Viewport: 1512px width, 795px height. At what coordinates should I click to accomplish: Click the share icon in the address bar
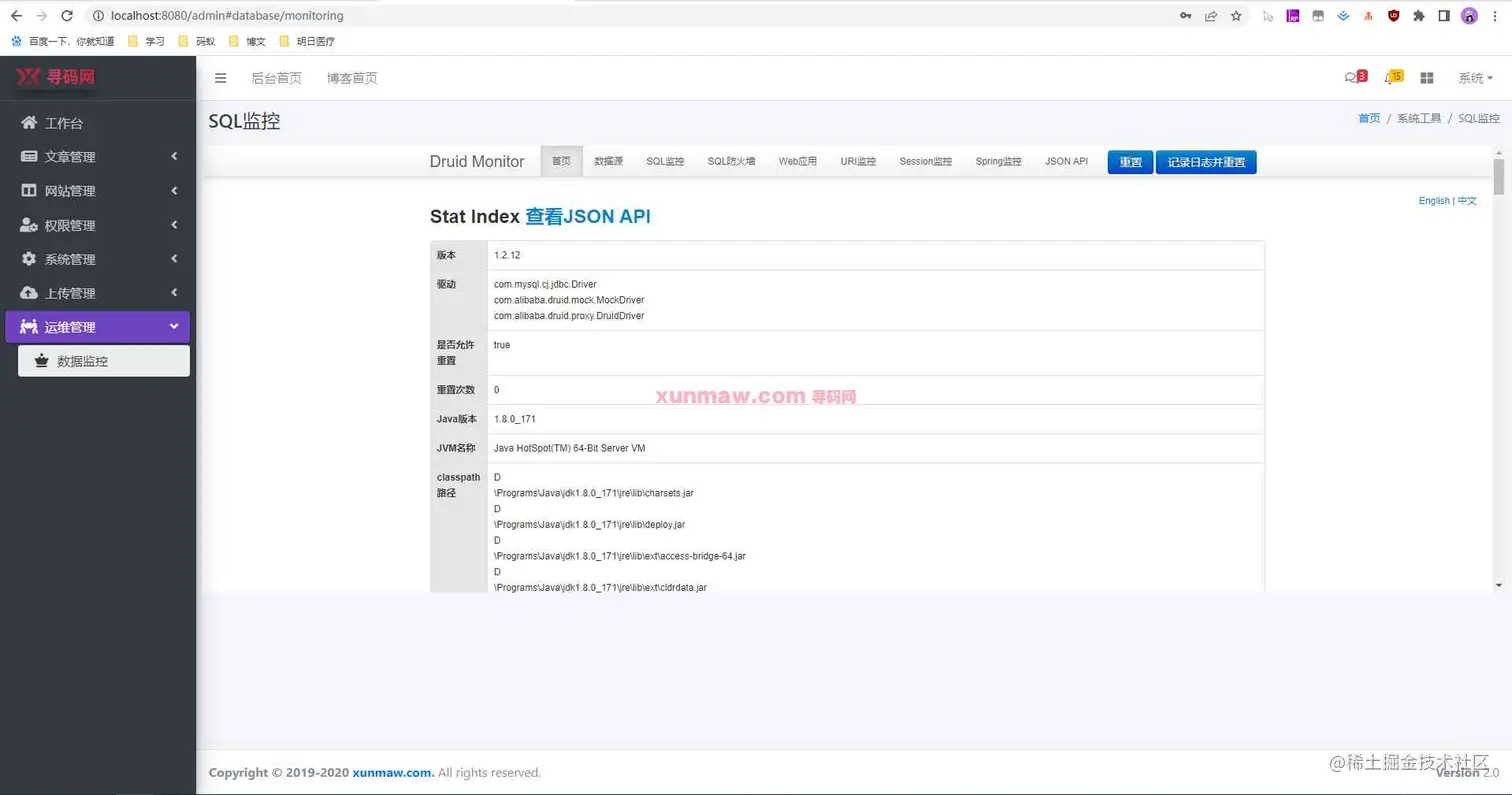[x=1211, y=16]
